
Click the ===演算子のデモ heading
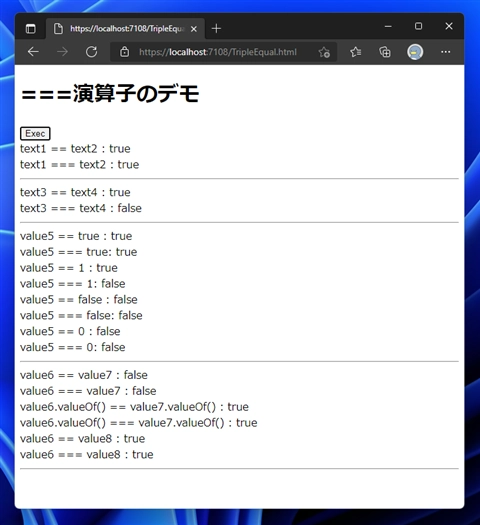110,93
